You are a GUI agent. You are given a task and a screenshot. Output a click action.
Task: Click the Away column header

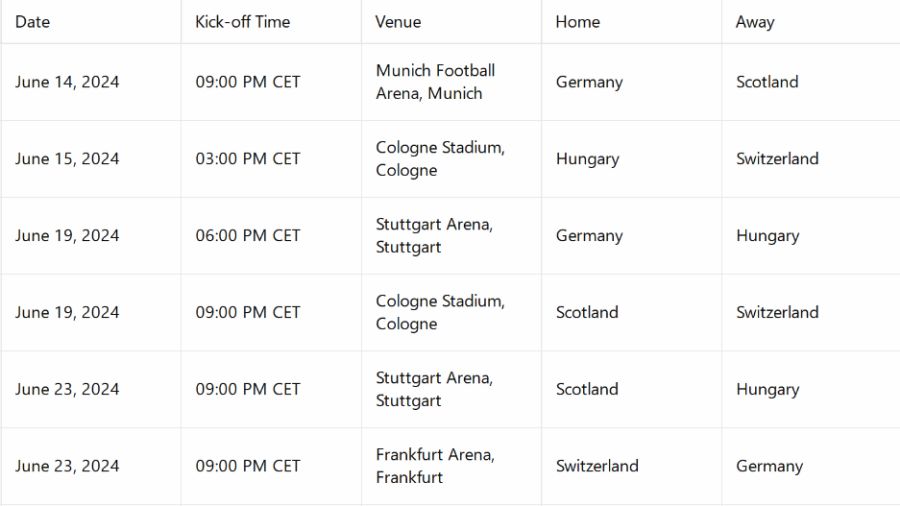pos(755,22)
